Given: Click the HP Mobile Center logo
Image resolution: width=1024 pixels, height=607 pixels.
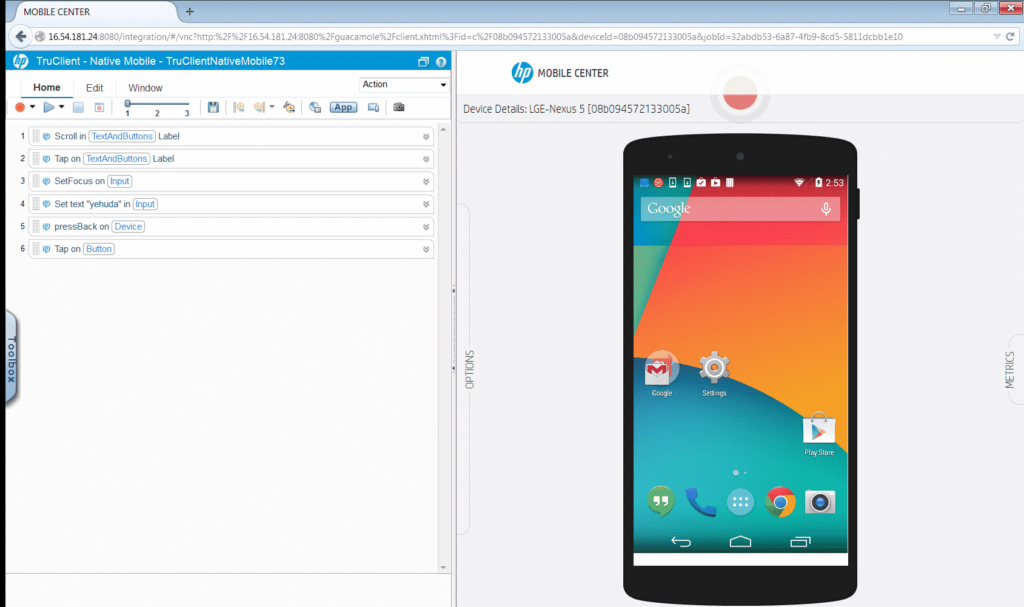Looking at the screenshot, I should [560, 73].
